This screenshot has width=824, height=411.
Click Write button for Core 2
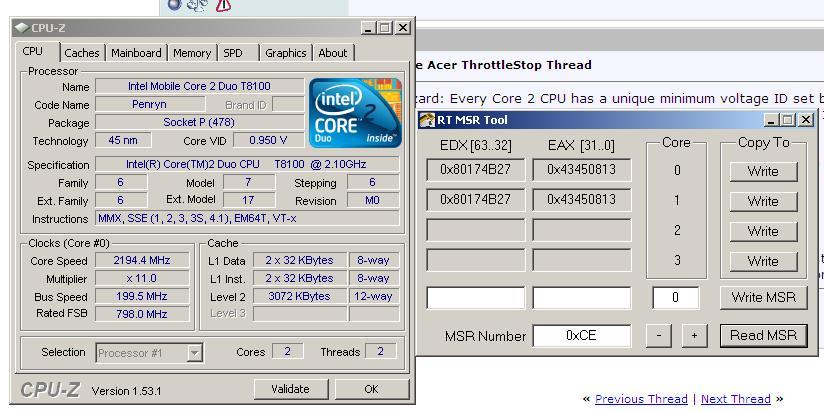[x=763, y=231]
